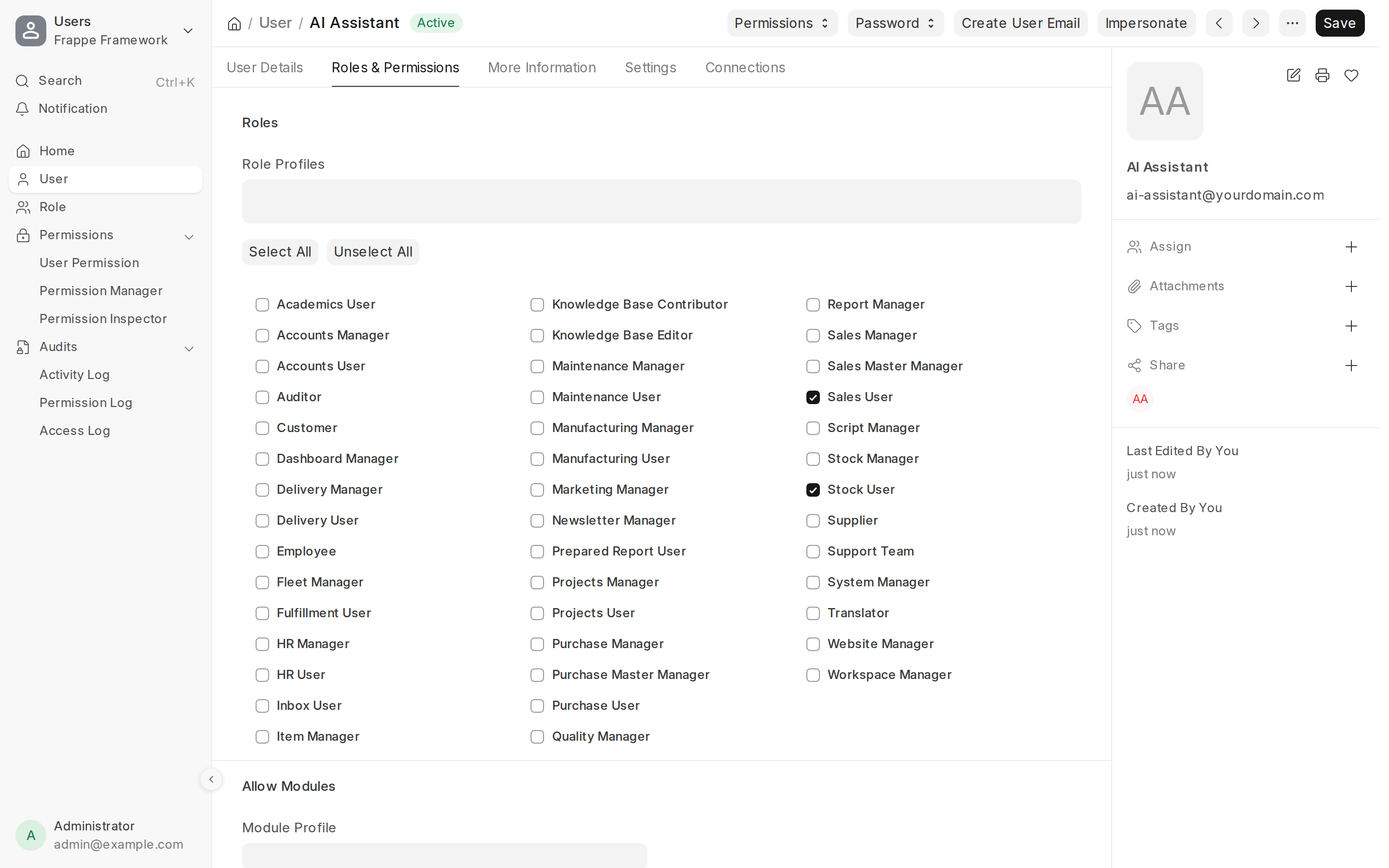Collapse the Permissions sidebar group chevron
The height and width of the screenshot is (868, 1389).
(189, 236)
